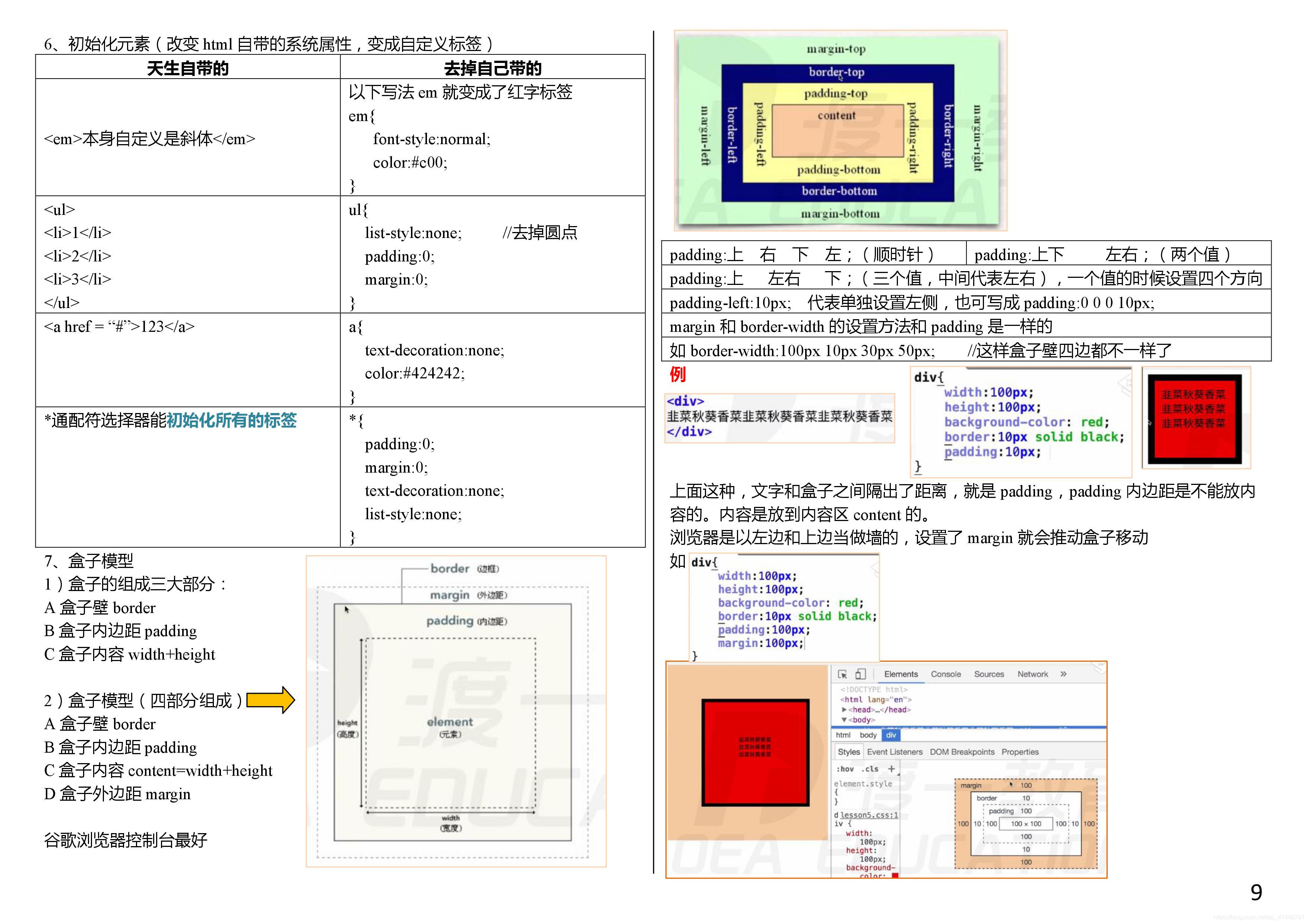Switch to the Network tab
This screenshot has height=924, width=1307.
(1033, 674)
